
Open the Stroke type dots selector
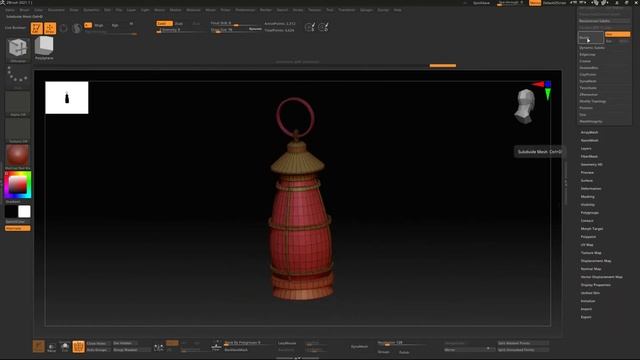(x=18, y=76)
